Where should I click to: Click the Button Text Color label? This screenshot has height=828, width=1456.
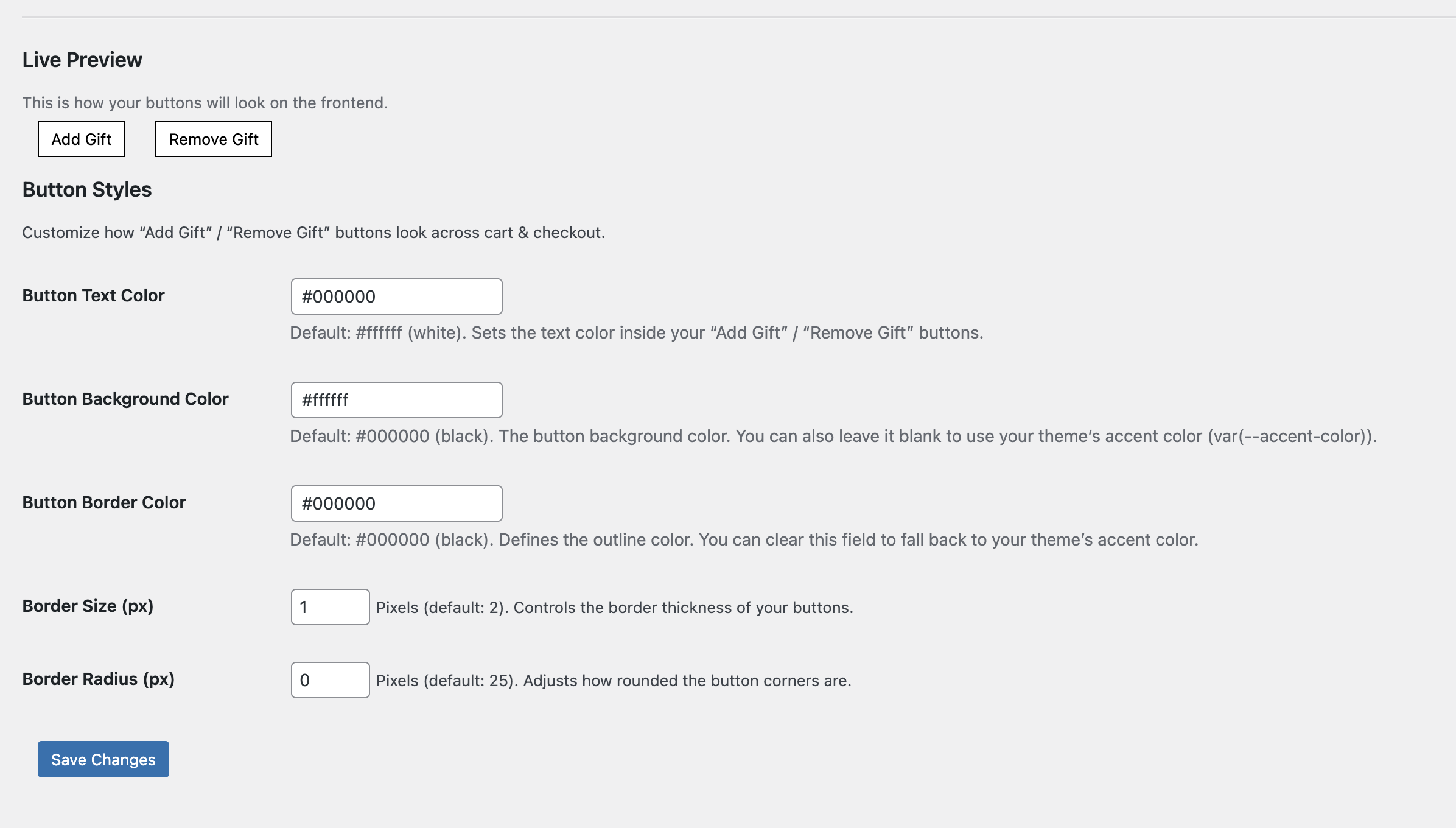pos(93,295)
